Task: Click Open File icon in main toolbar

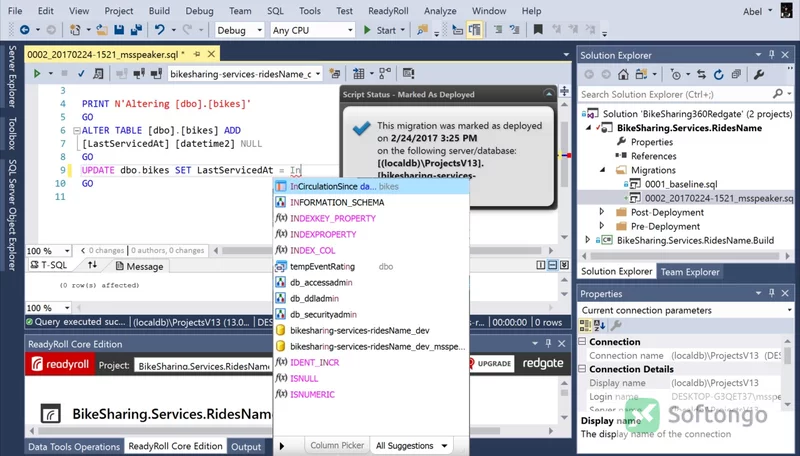Action: 102,30
